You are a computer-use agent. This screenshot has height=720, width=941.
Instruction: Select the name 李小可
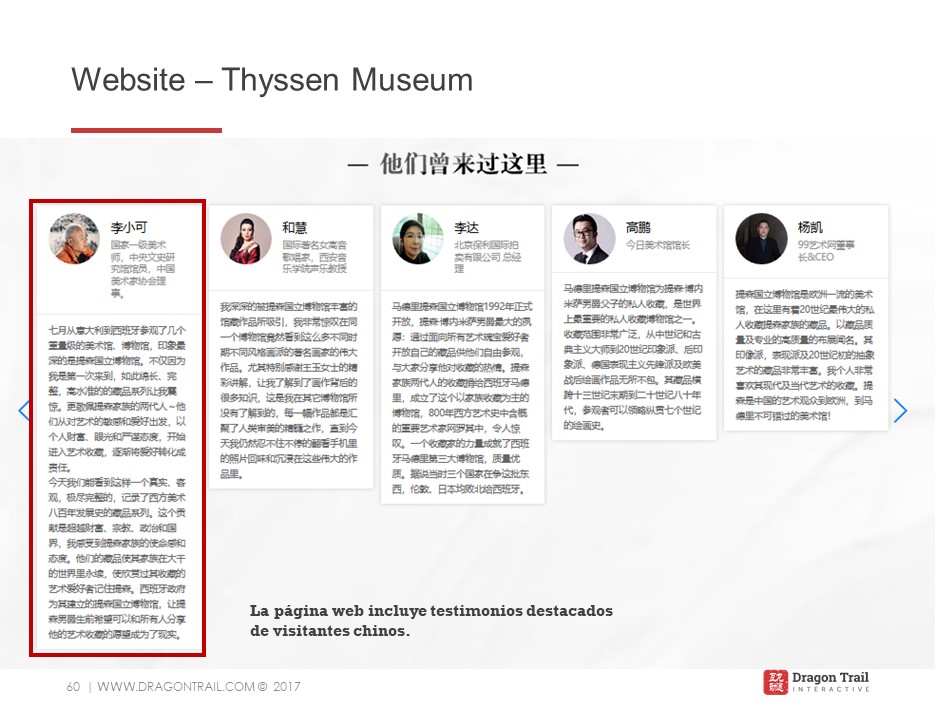(x=129, y=227)
